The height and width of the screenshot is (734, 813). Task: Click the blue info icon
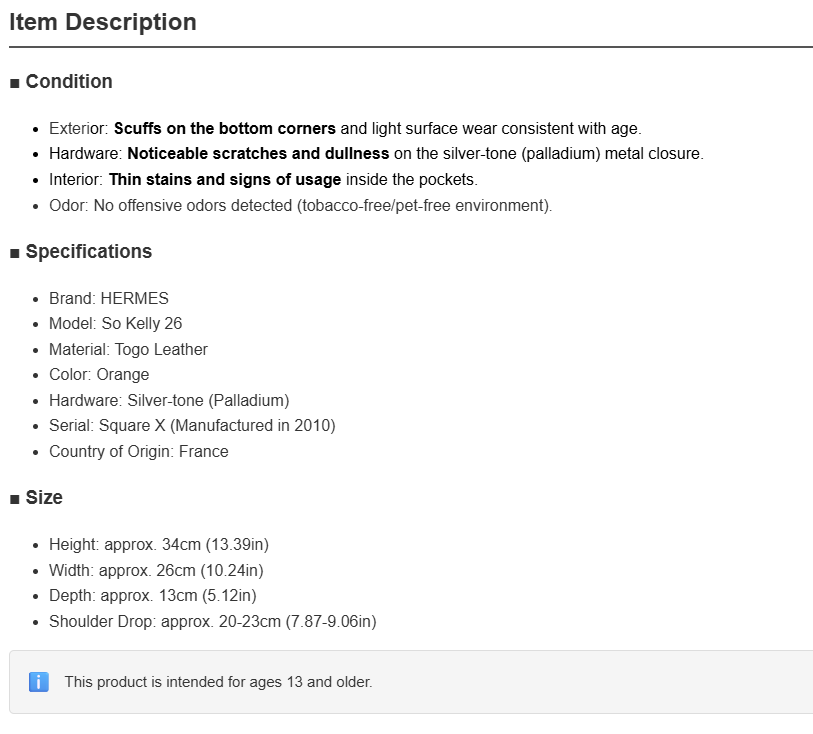tap(39, 682)
